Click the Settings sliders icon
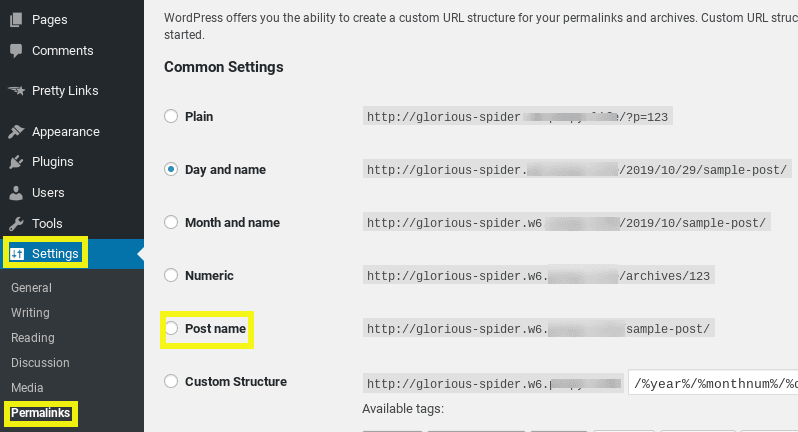 click(x=17, y=253)
